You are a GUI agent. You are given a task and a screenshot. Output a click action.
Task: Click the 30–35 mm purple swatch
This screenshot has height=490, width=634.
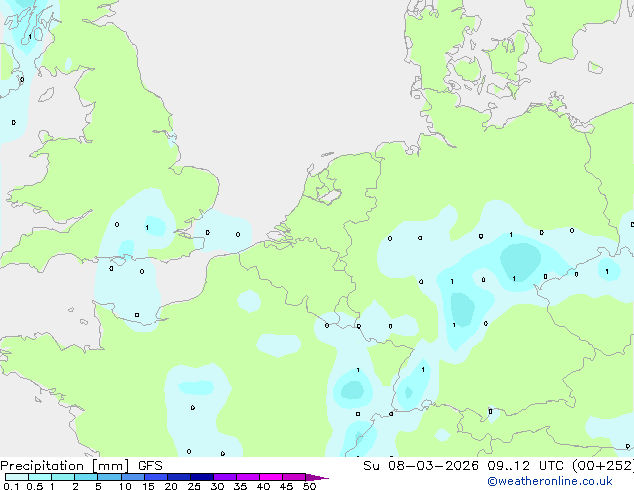(224, 477)
